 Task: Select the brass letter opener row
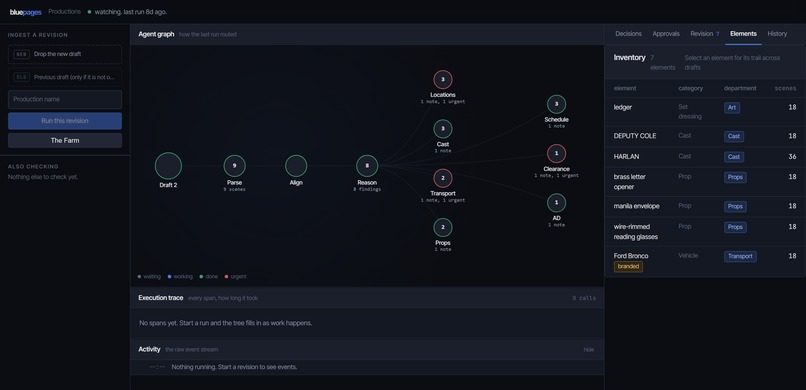pyautogui.click(x=705, y=181)
